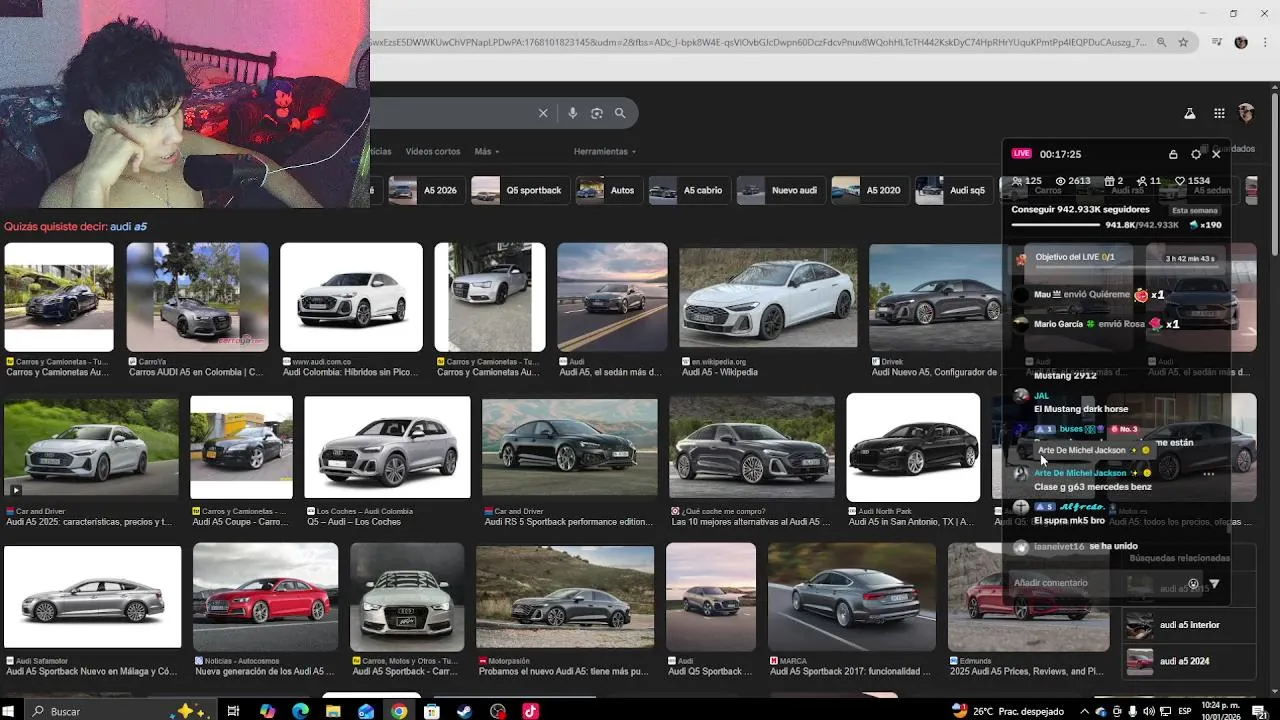This screenshot has height=720, width=1280.
Task: Toggle lock on the LIVE overlay
Action: point(1173,154)
